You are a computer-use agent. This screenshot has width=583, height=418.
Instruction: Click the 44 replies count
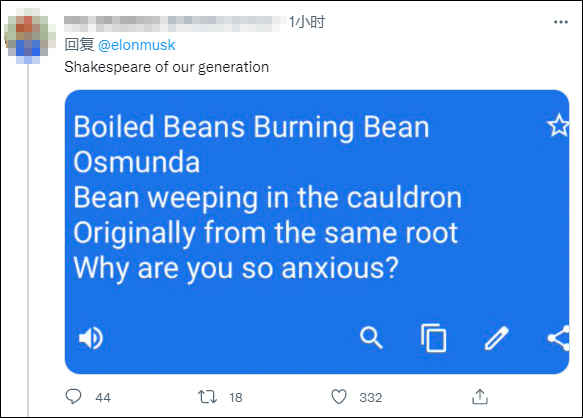[x=103, y=398]
